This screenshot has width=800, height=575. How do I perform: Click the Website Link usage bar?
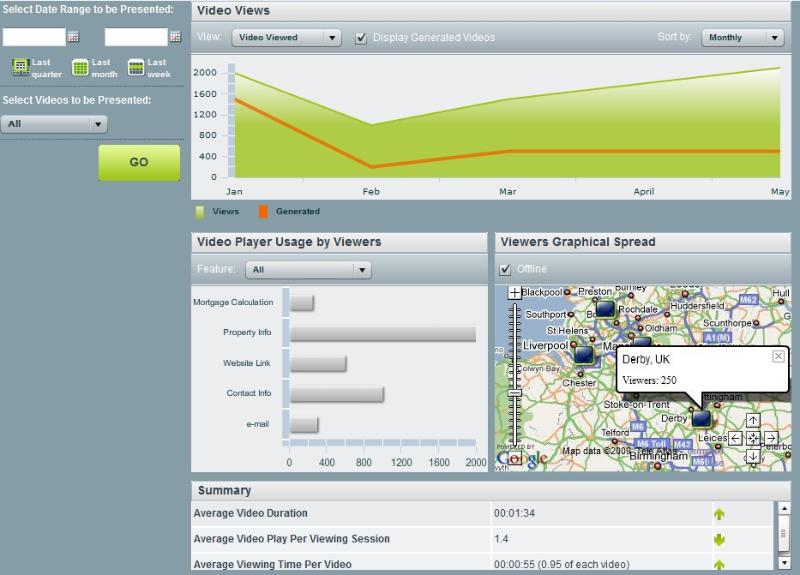click(x=318, y=364)
